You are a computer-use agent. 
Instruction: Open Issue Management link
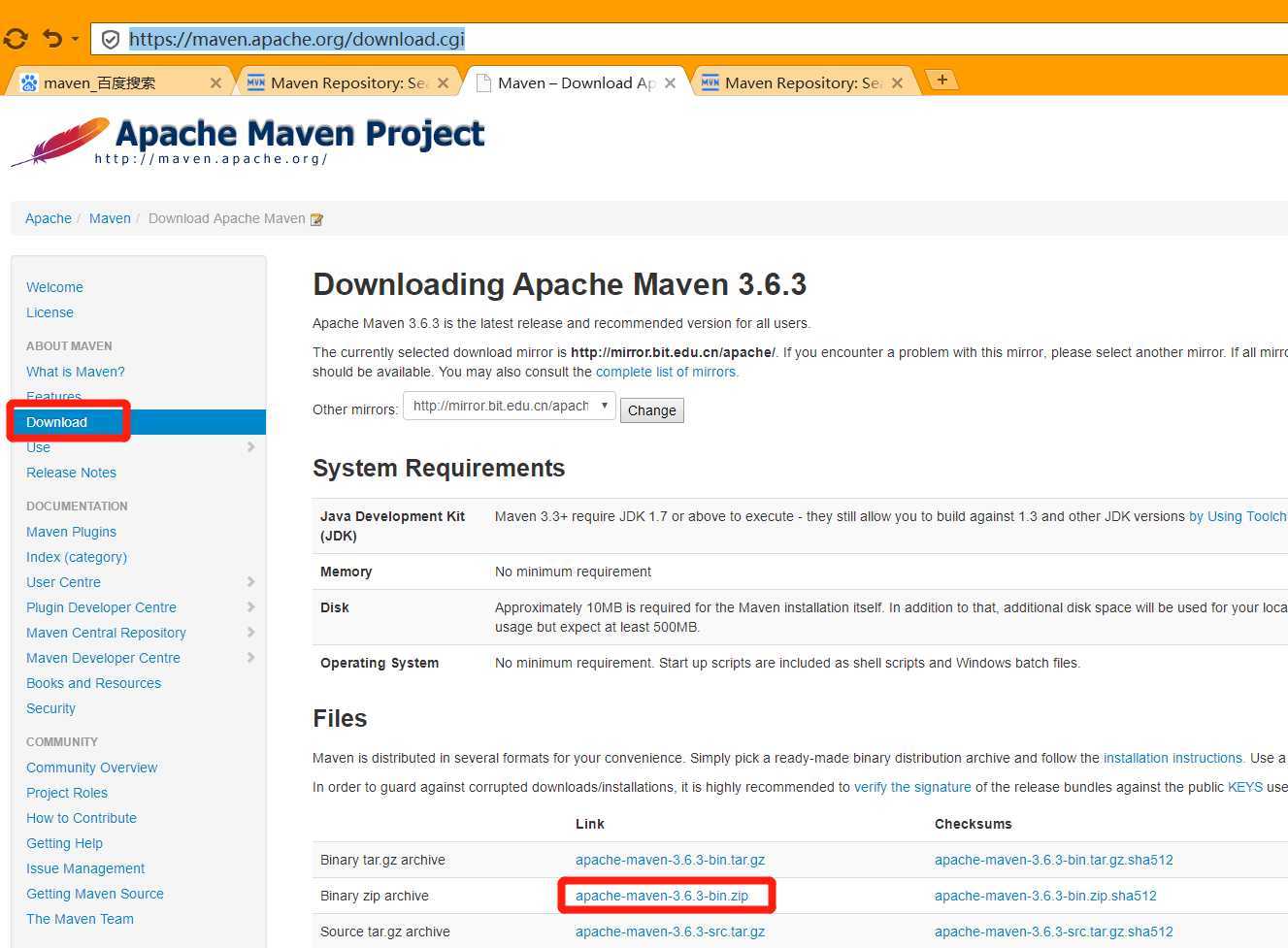(x=85, y=868)
